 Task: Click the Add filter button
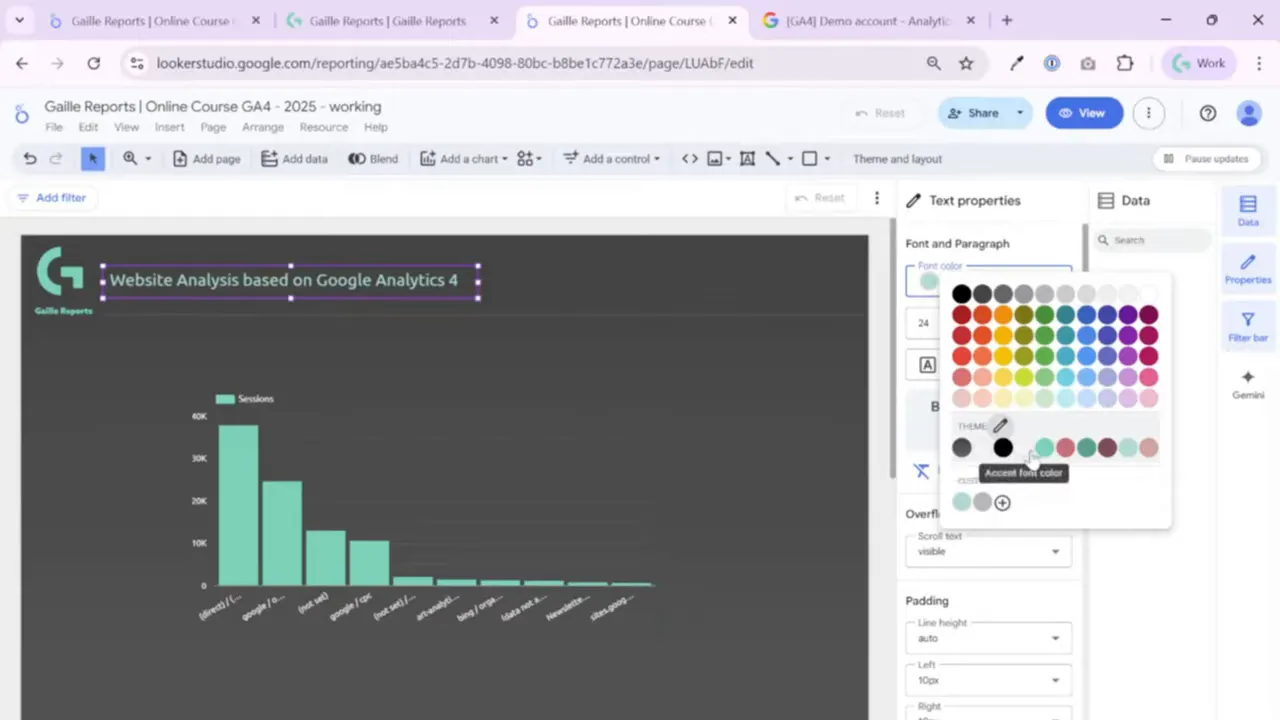(52, 198)
